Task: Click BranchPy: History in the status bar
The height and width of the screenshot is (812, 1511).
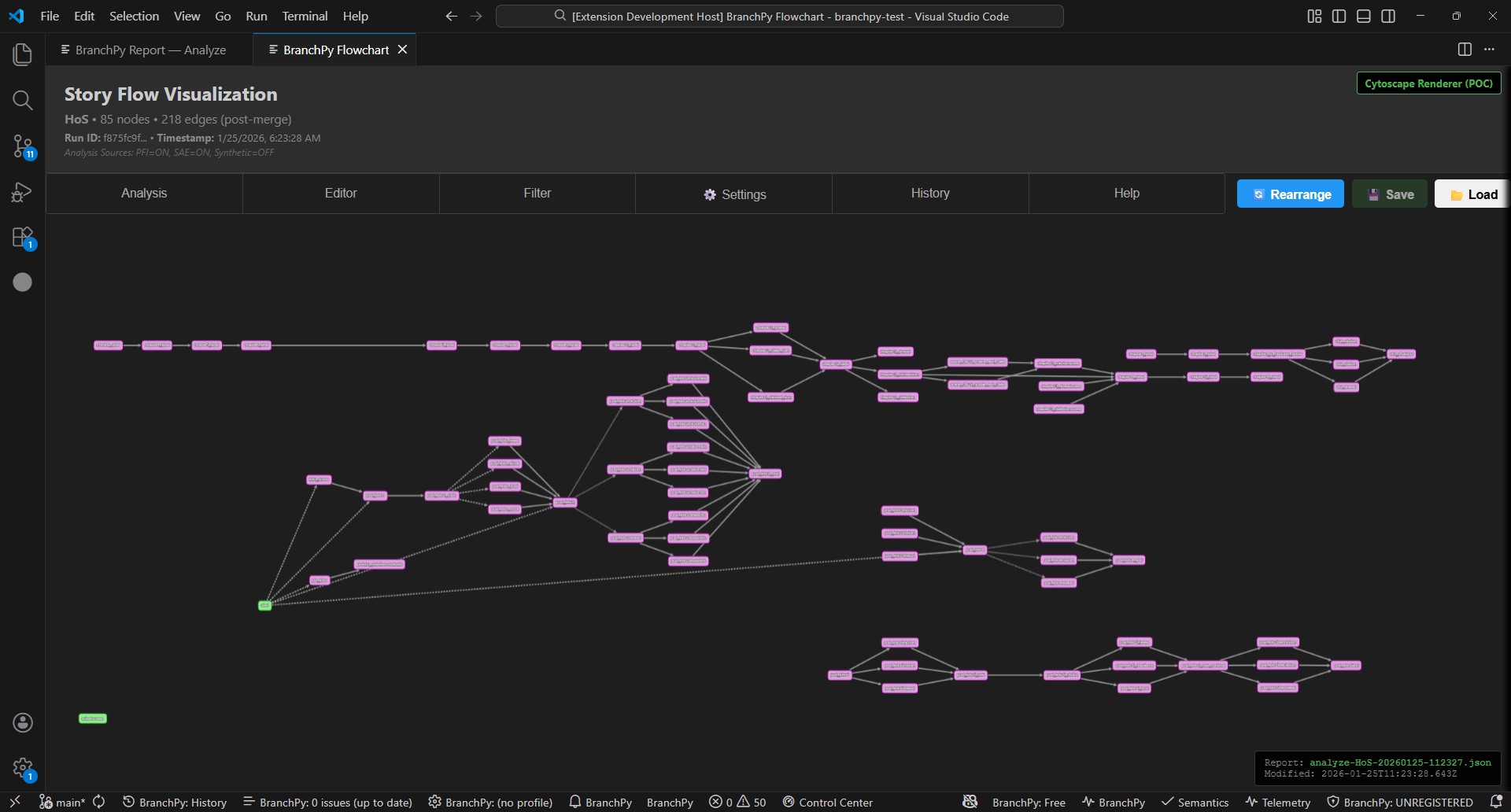Action: point(175,802)
